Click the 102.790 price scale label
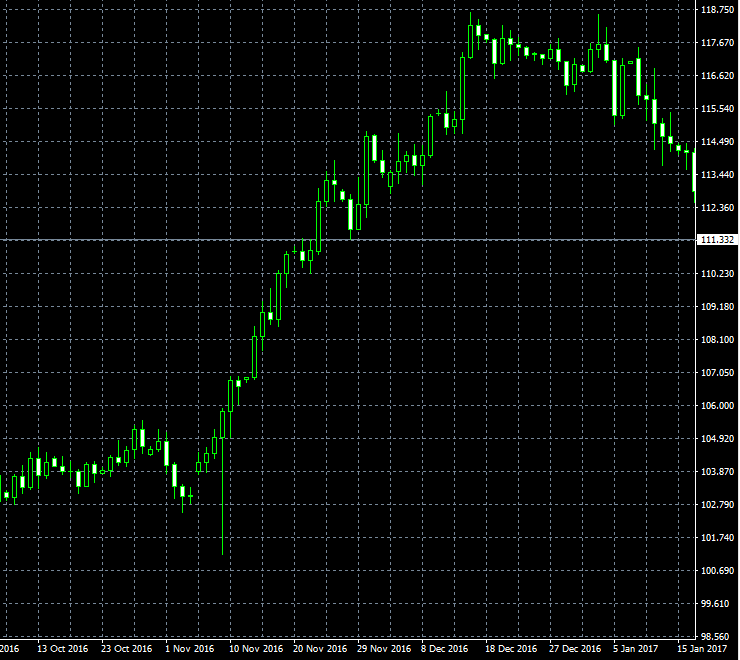The height and width of the screenshot is (660, 740). point(717,505)
